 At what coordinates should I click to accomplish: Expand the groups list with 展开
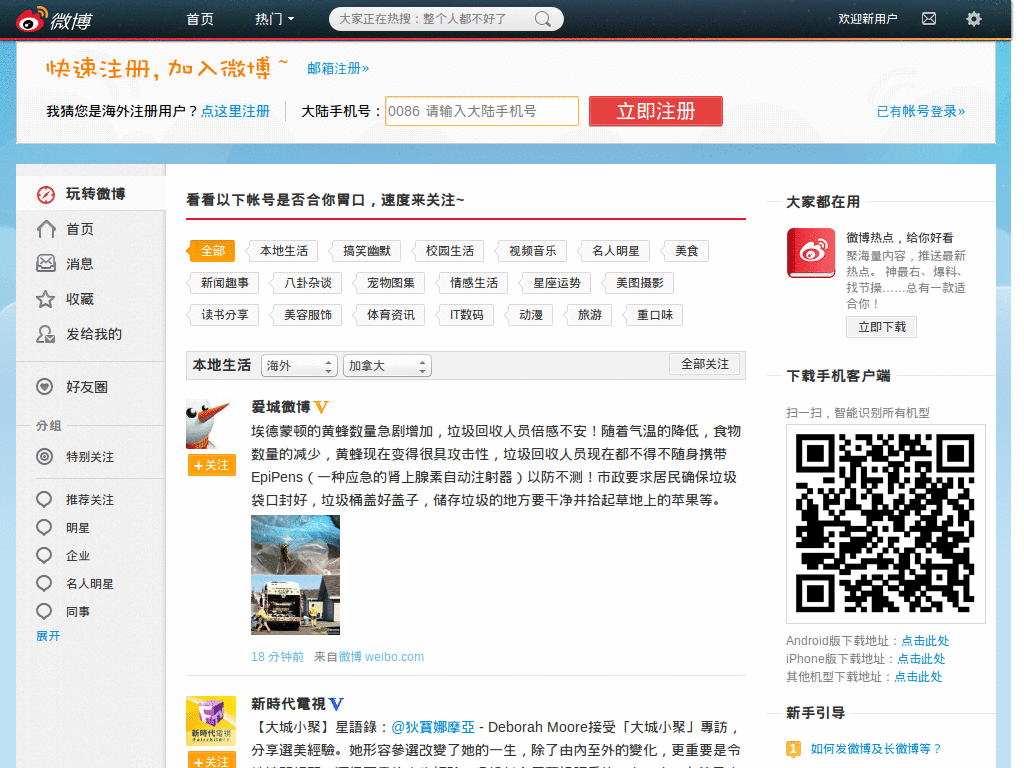click(x=48, y=636)
